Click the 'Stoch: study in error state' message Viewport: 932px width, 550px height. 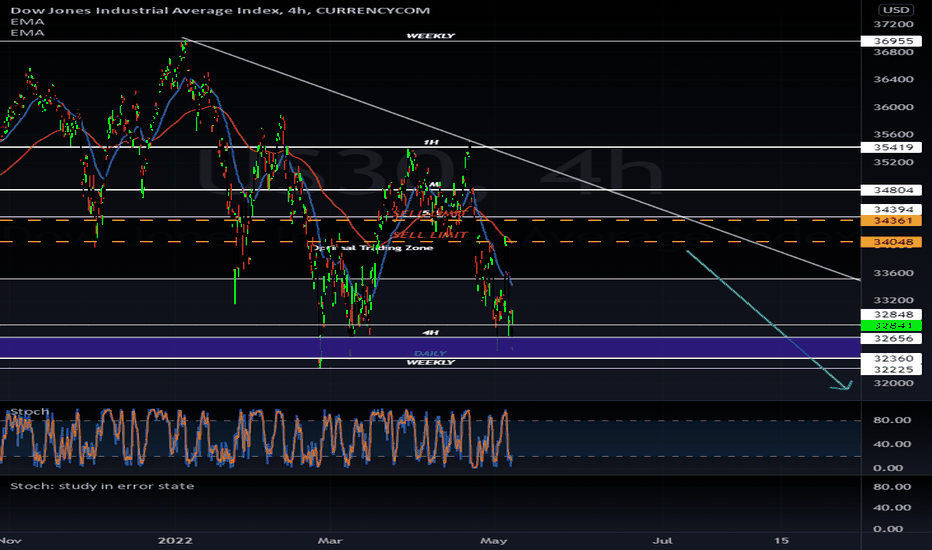(x=102, y=486)
